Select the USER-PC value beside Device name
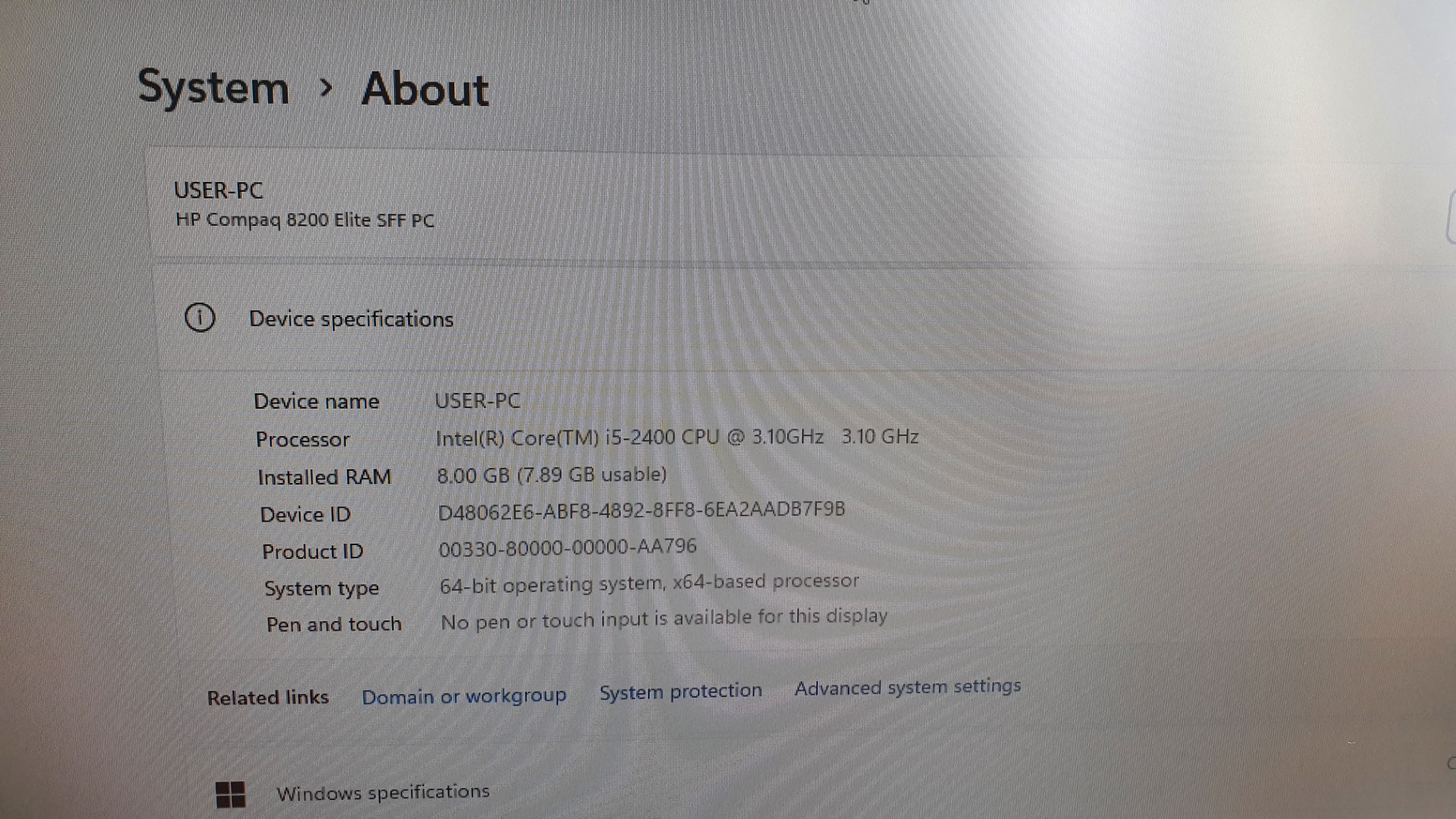1456x819 pixels. pyautogui.click(x=478, y=400)
